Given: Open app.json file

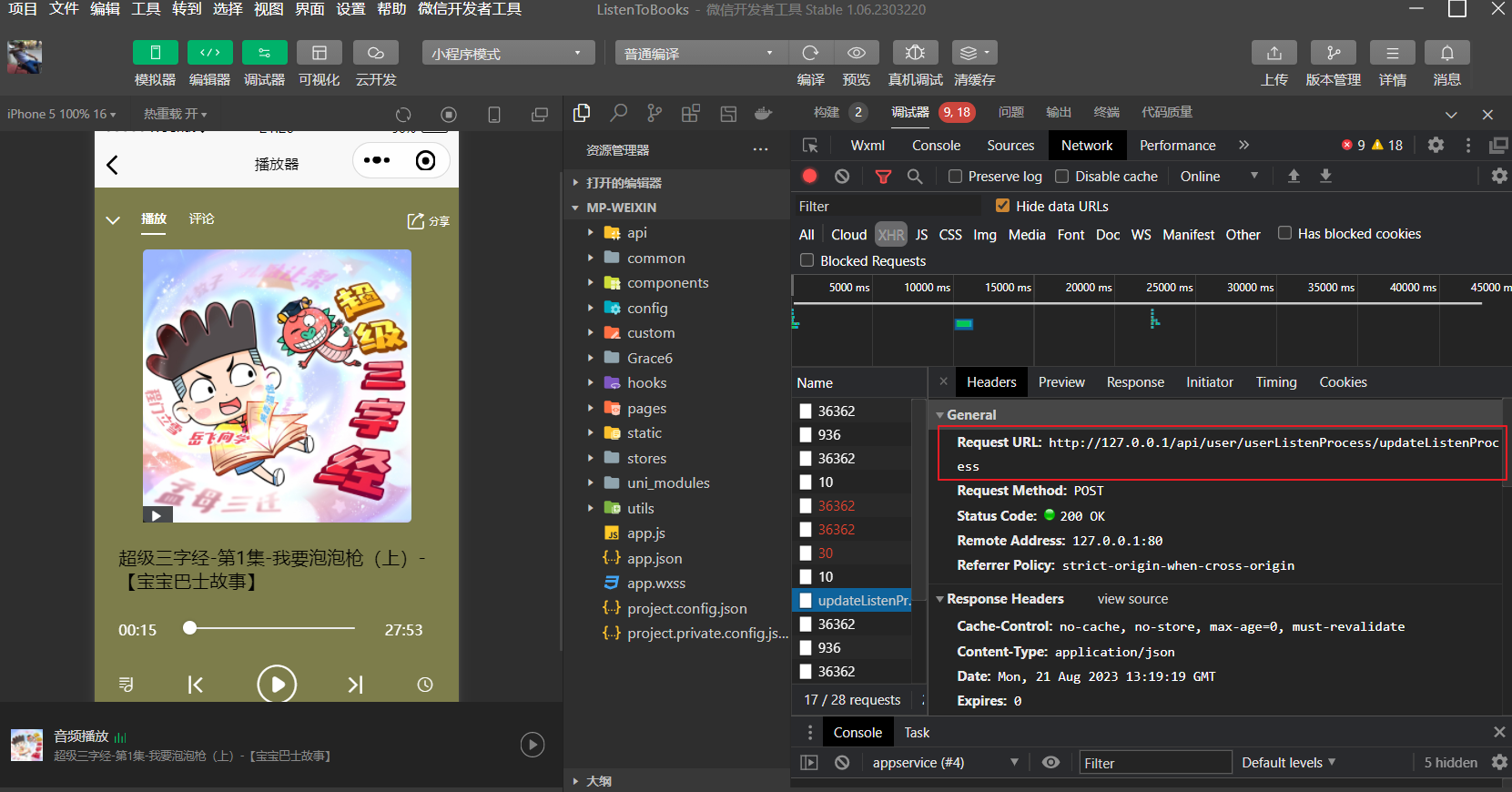Looking at the screenshot, I should pyautogui.click(x=655, y=559).
